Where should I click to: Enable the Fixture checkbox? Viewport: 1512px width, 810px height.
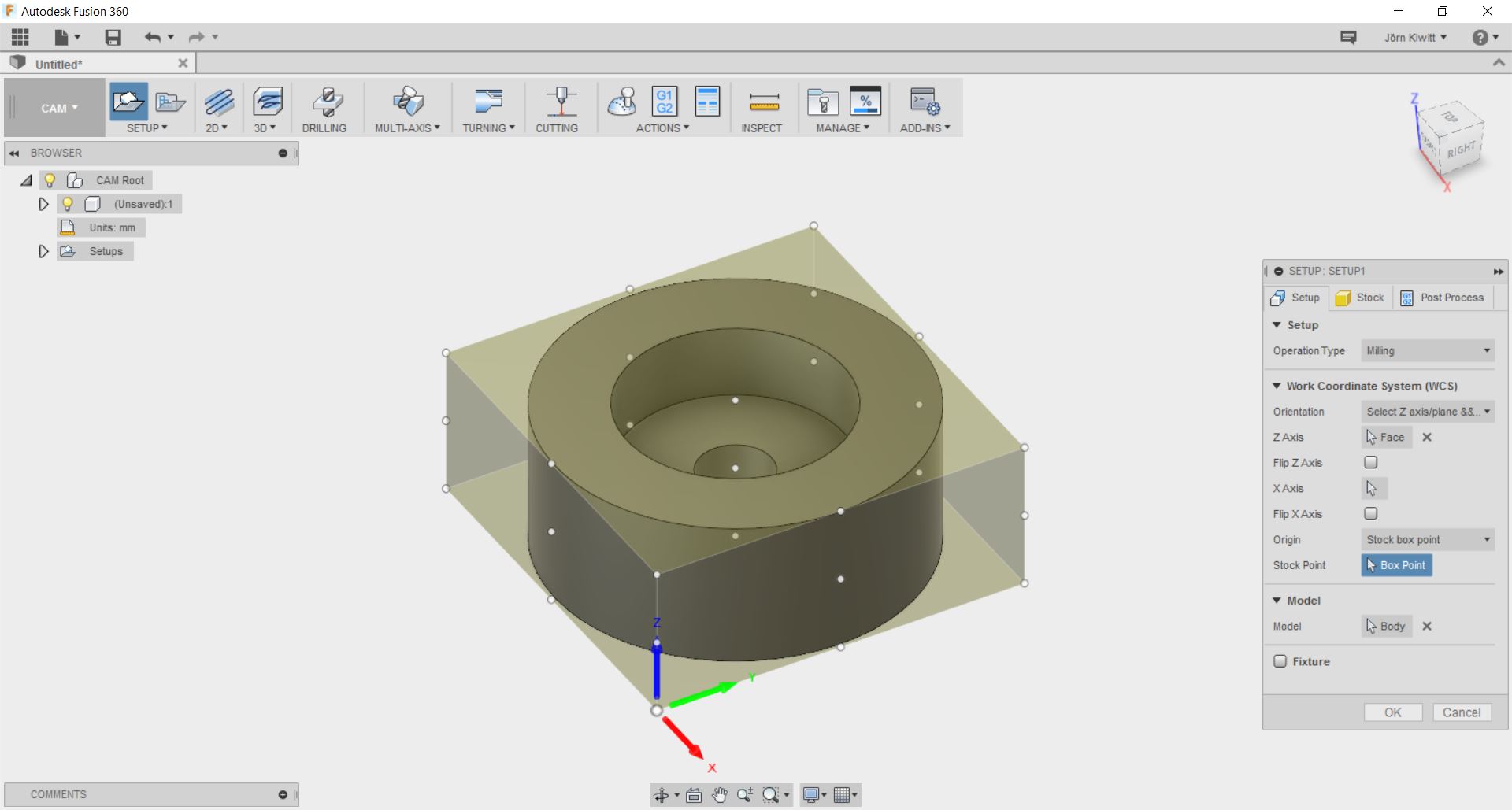[x=1280, y=661]
